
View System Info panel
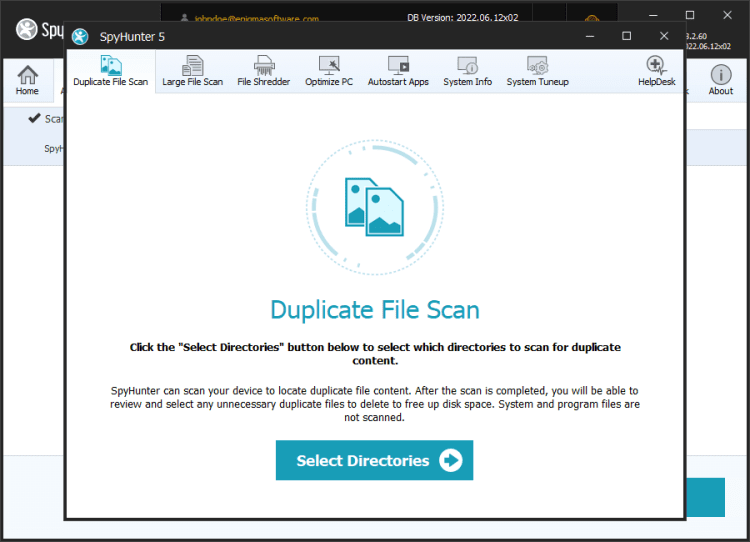point(467,71)
